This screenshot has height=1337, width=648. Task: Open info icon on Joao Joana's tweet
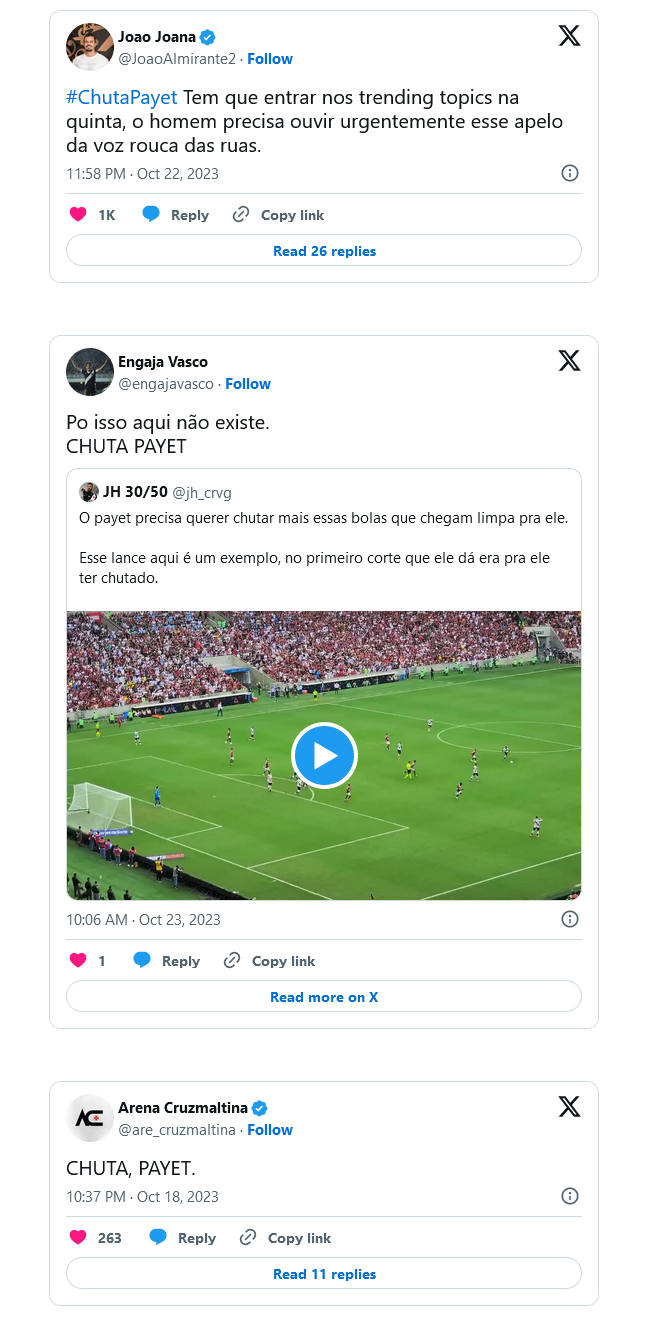pyautogui.click(x=570, y=173)
